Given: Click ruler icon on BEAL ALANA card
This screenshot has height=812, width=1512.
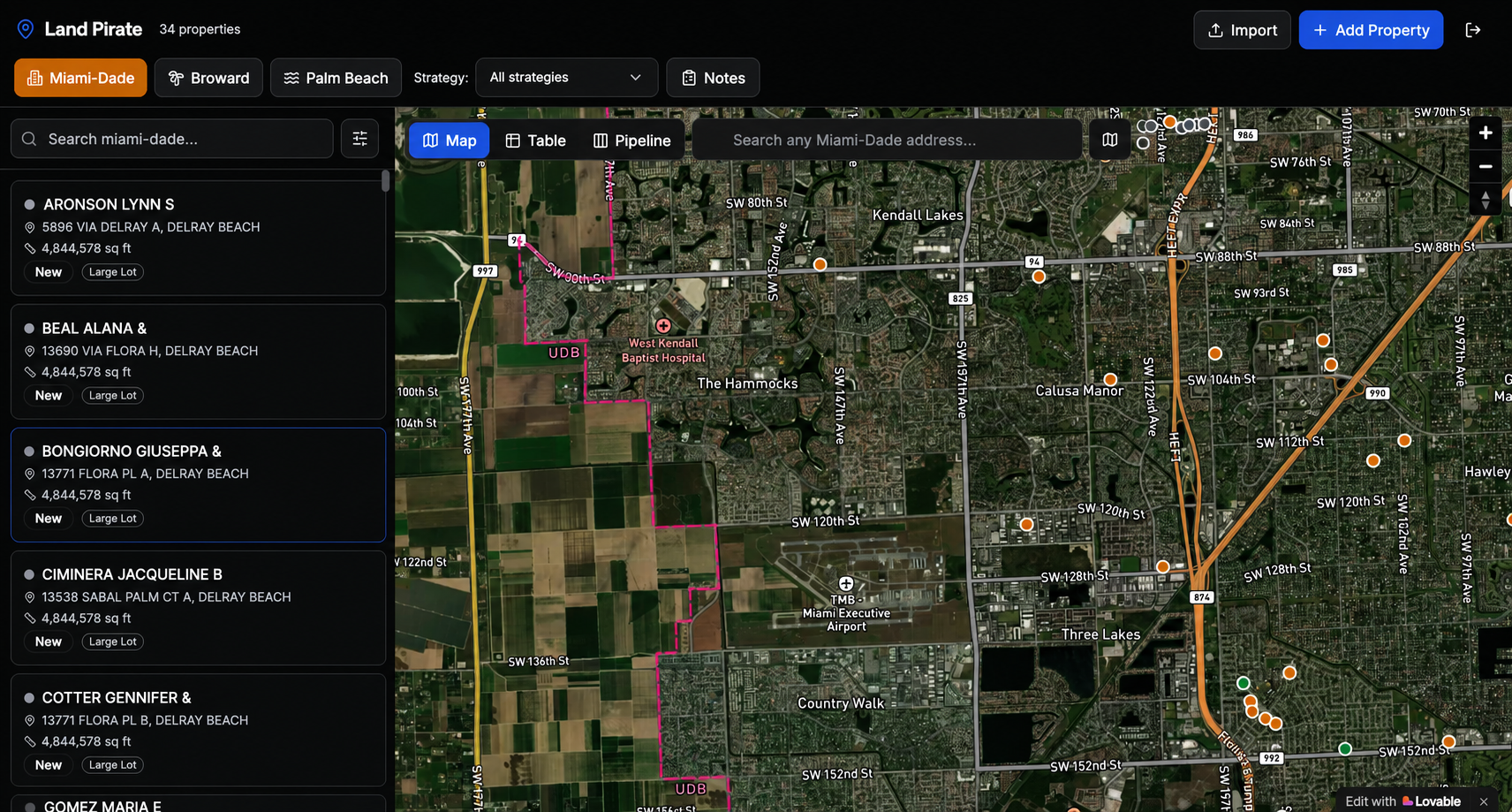Looking at the screenshot, I should 30,372.
